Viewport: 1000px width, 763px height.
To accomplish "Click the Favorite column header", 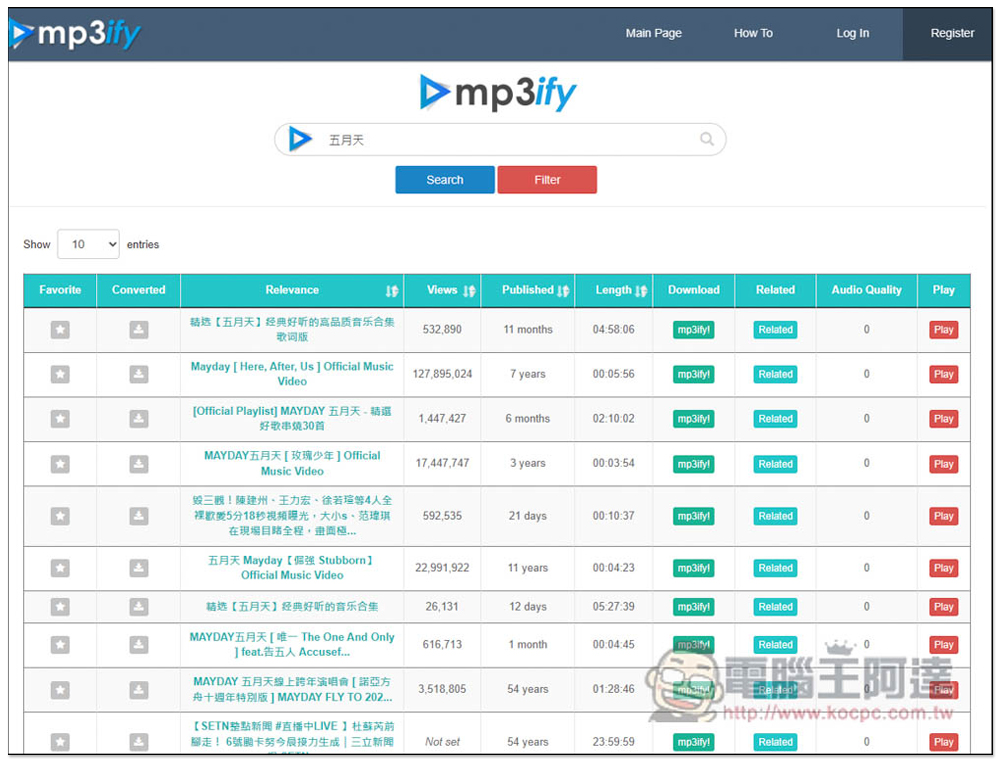I will [60, 290].
